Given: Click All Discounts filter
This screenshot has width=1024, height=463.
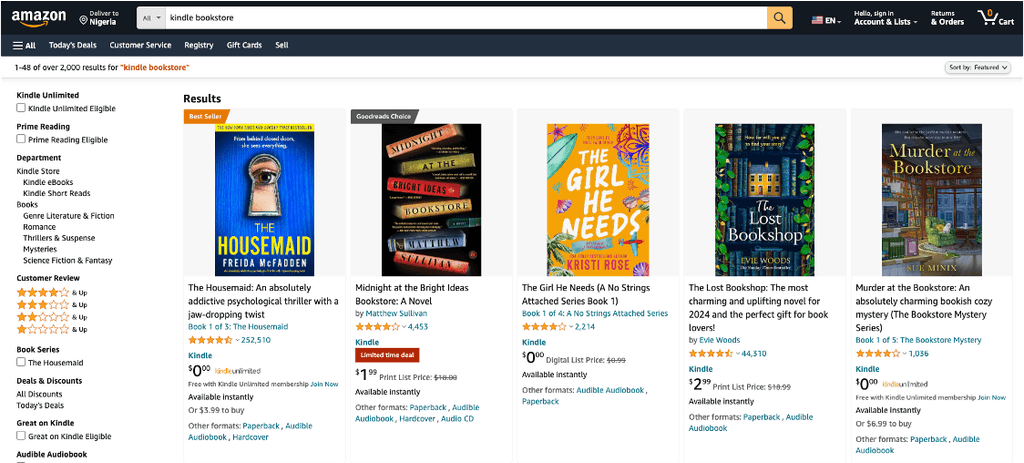Looking at the screenshot, I should point(39,394).
